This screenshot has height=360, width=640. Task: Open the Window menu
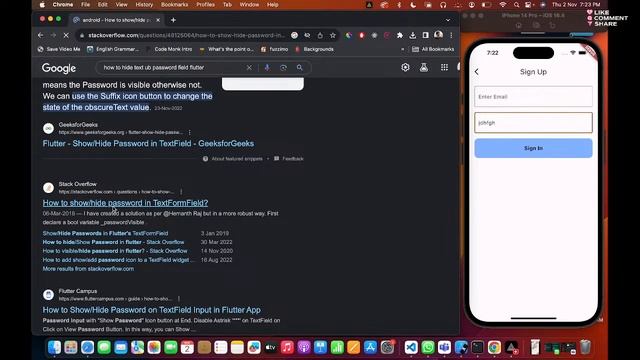[x=249, y=4]
